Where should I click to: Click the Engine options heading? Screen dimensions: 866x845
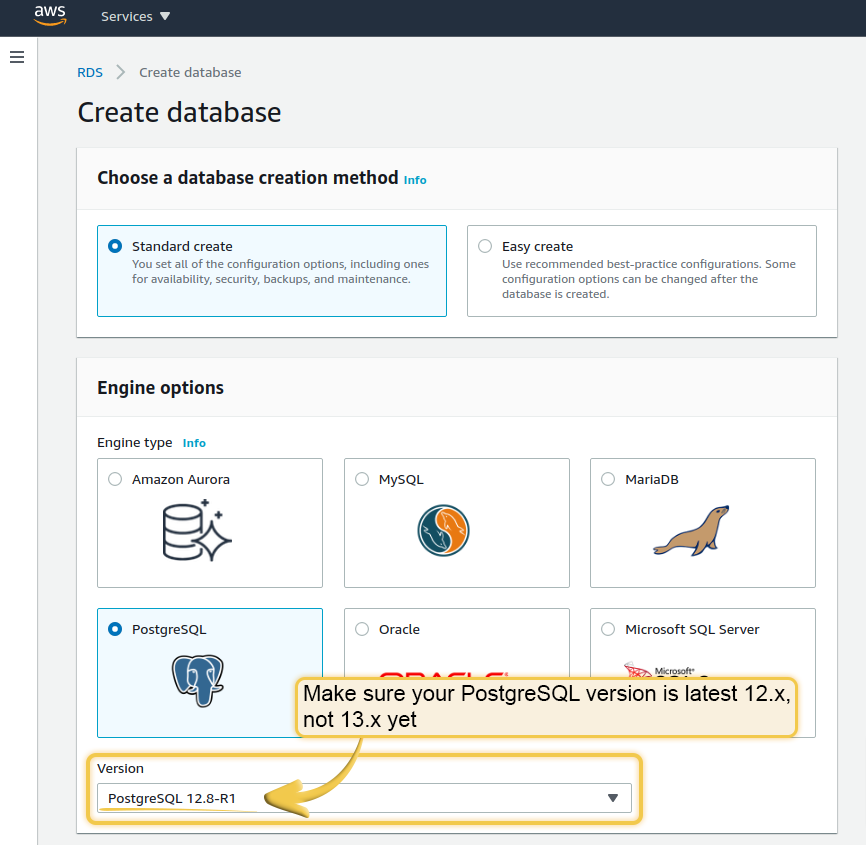pyautogui.click(x=161, y=388)
